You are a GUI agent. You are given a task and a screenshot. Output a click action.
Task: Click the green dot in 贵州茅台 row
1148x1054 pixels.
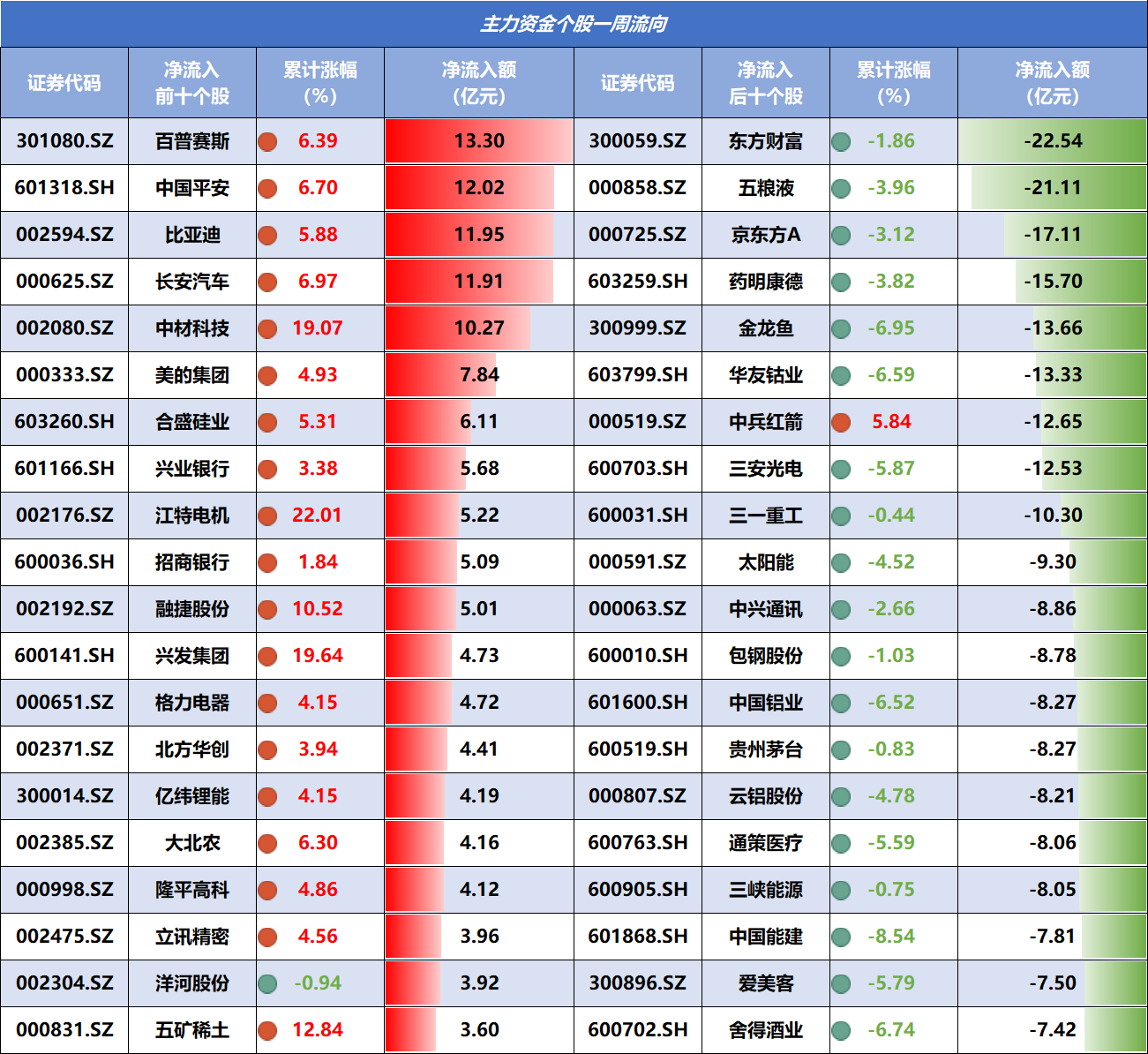[x=841, y=749]
